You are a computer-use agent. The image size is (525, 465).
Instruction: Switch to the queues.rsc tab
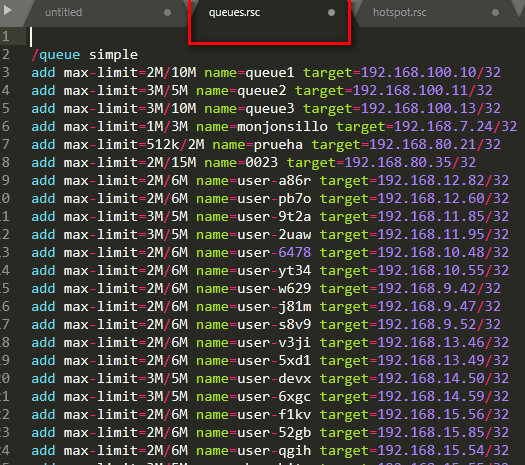pyautogui.click(x=234, y=12)
